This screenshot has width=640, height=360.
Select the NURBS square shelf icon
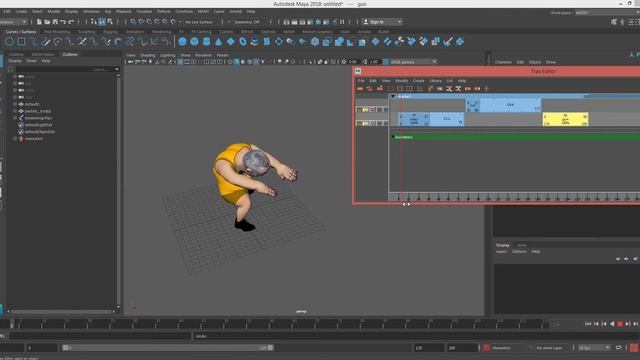tap(21, 41)
